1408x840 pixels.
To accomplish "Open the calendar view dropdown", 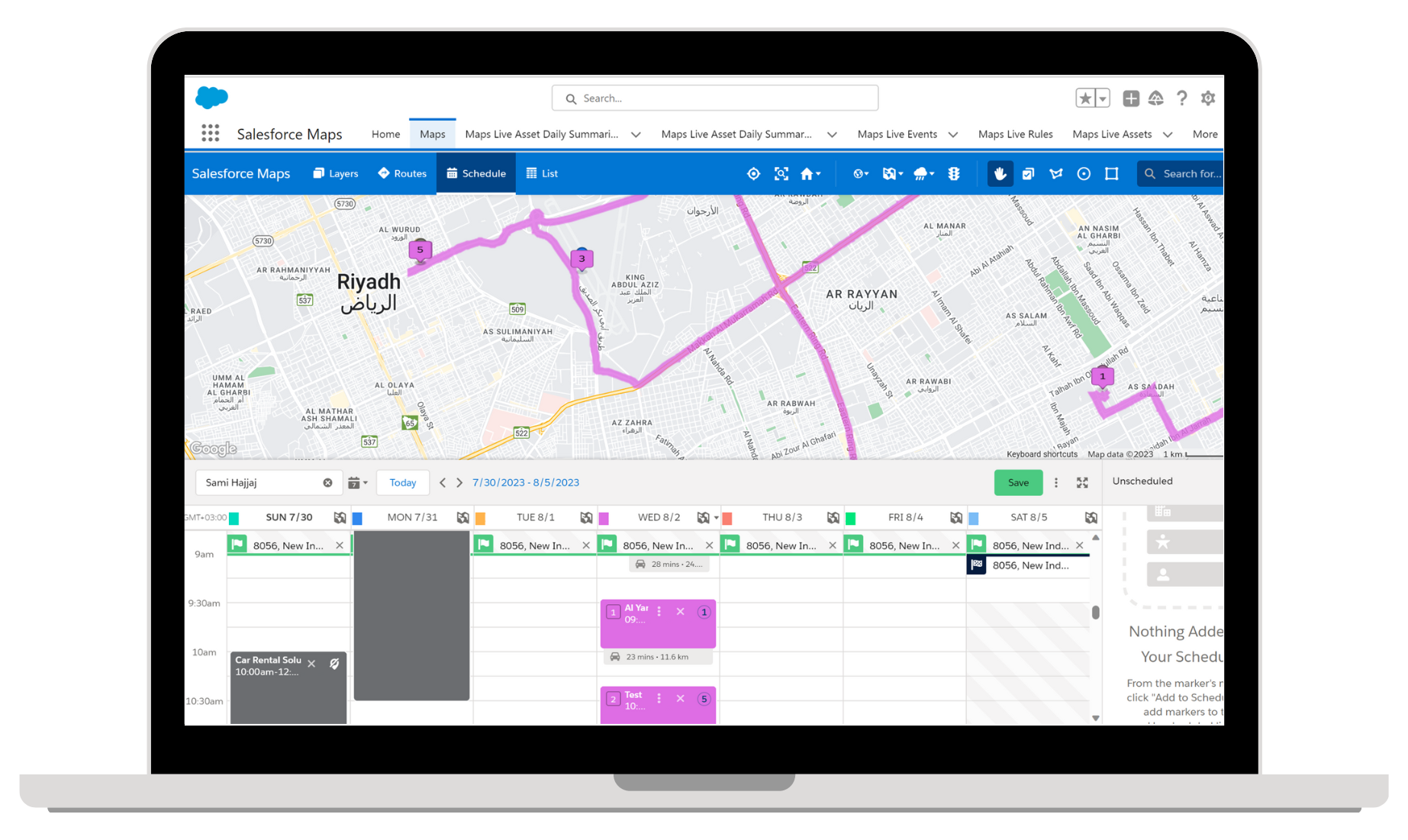I will [357, 483].
